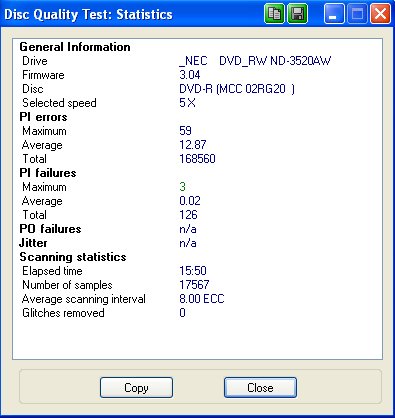395x418 pixels.
Task: Click the 'General Information' heading
Action: point(75,47)
